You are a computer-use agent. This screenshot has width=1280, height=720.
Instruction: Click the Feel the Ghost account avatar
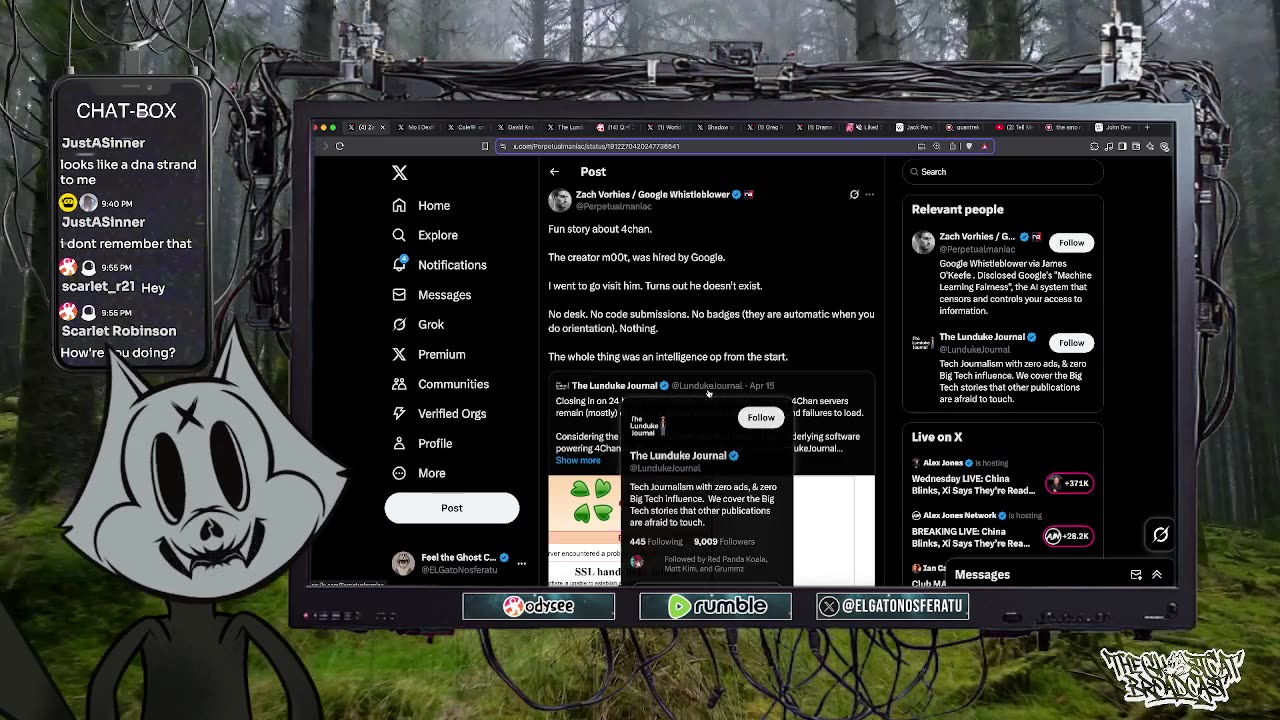click(403, 564)
